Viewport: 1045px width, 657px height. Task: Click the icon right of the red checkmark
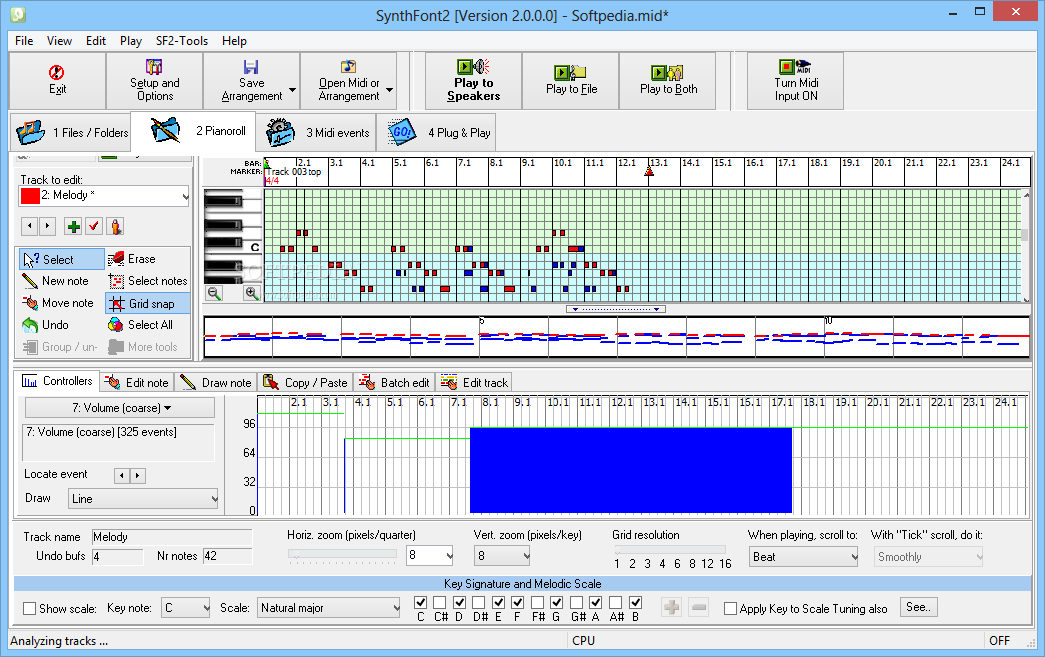tap(115, 227)
